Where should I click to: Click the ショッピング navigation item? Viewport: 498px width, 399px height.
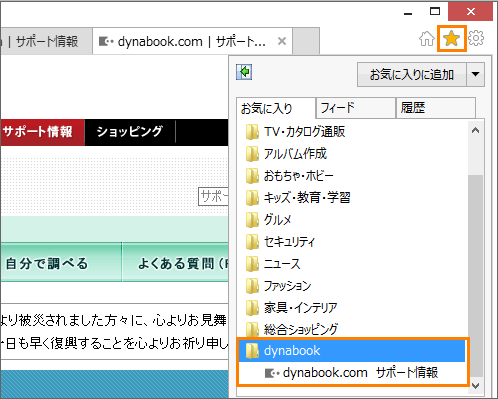130,132
